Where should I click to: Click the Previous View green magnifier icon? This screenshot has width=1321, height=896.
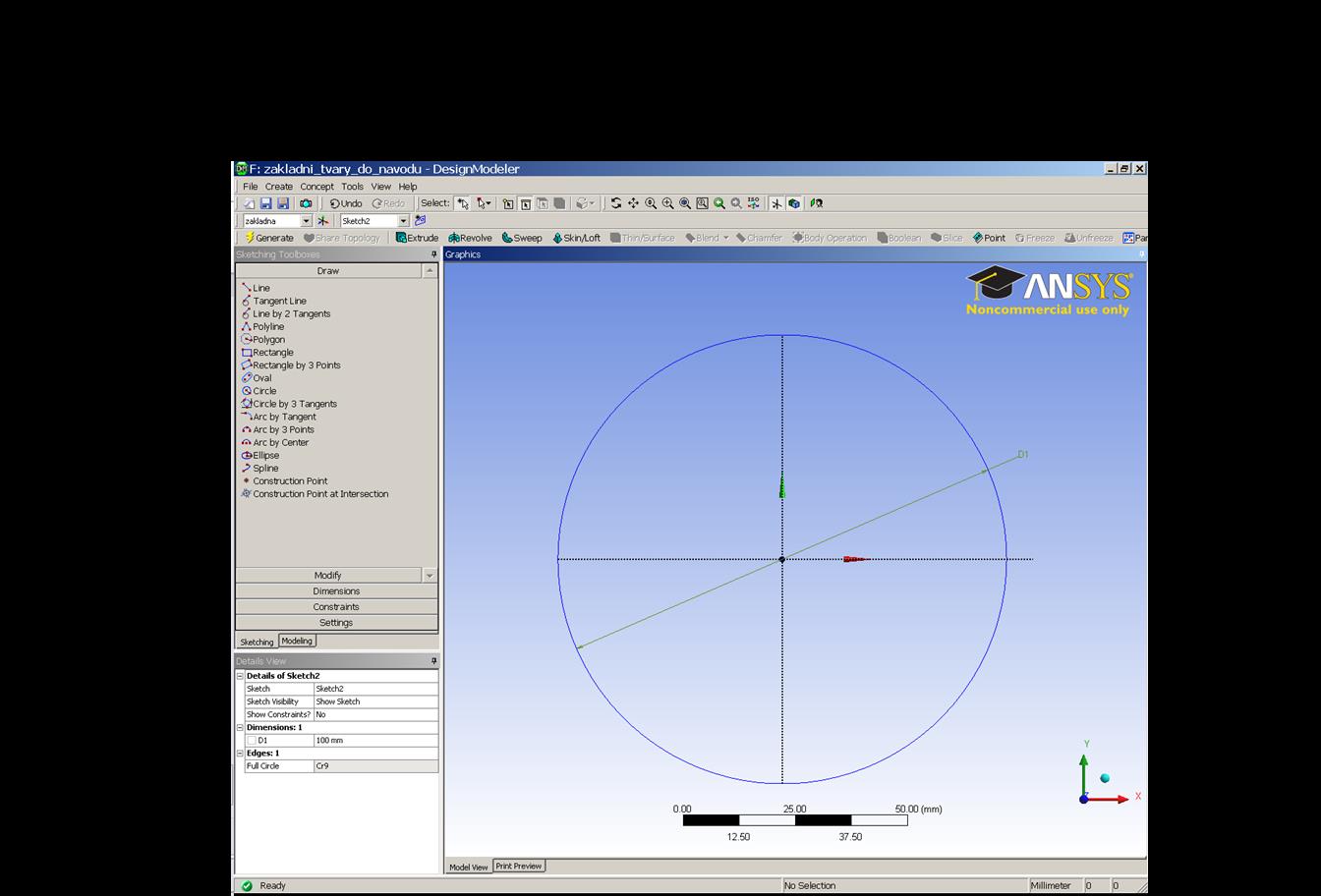coord(719,203)
